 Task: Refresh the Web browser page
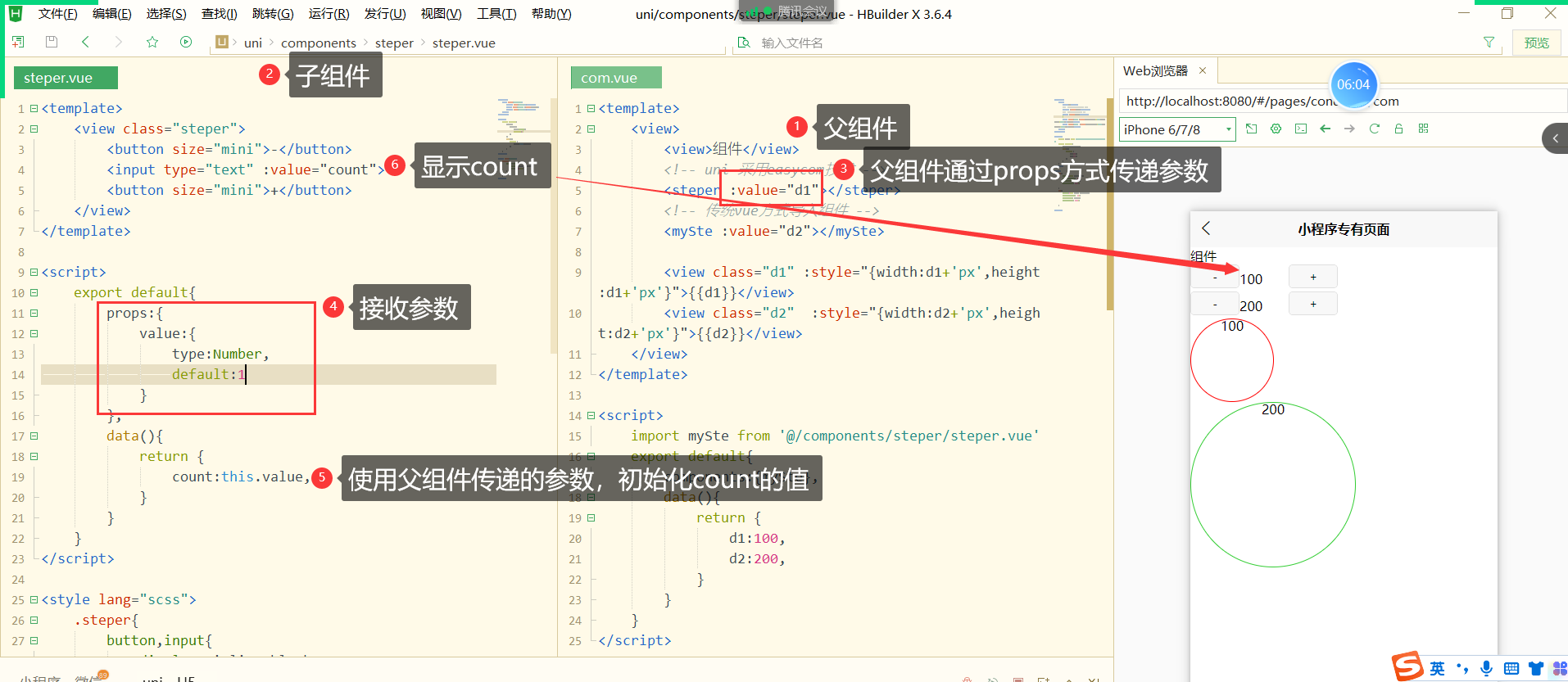[x=1375, y=129]
